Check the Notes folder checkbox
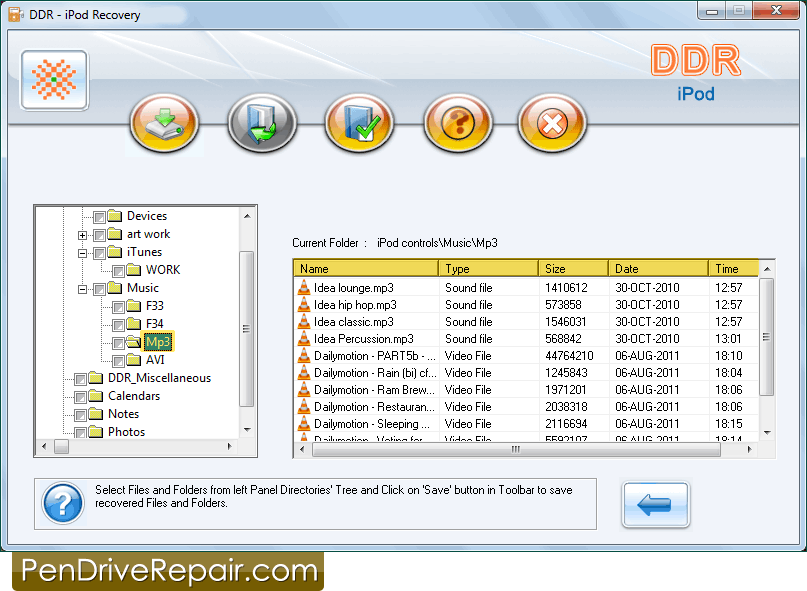 point(80,415)
